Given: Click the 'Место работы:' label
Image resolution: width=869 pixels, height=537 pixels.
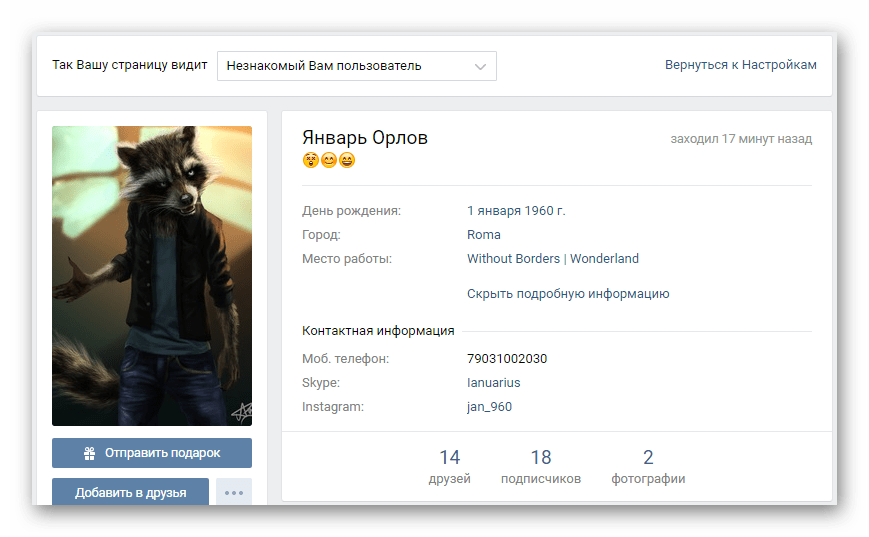Looking at the screenshot, I should 347,259.
